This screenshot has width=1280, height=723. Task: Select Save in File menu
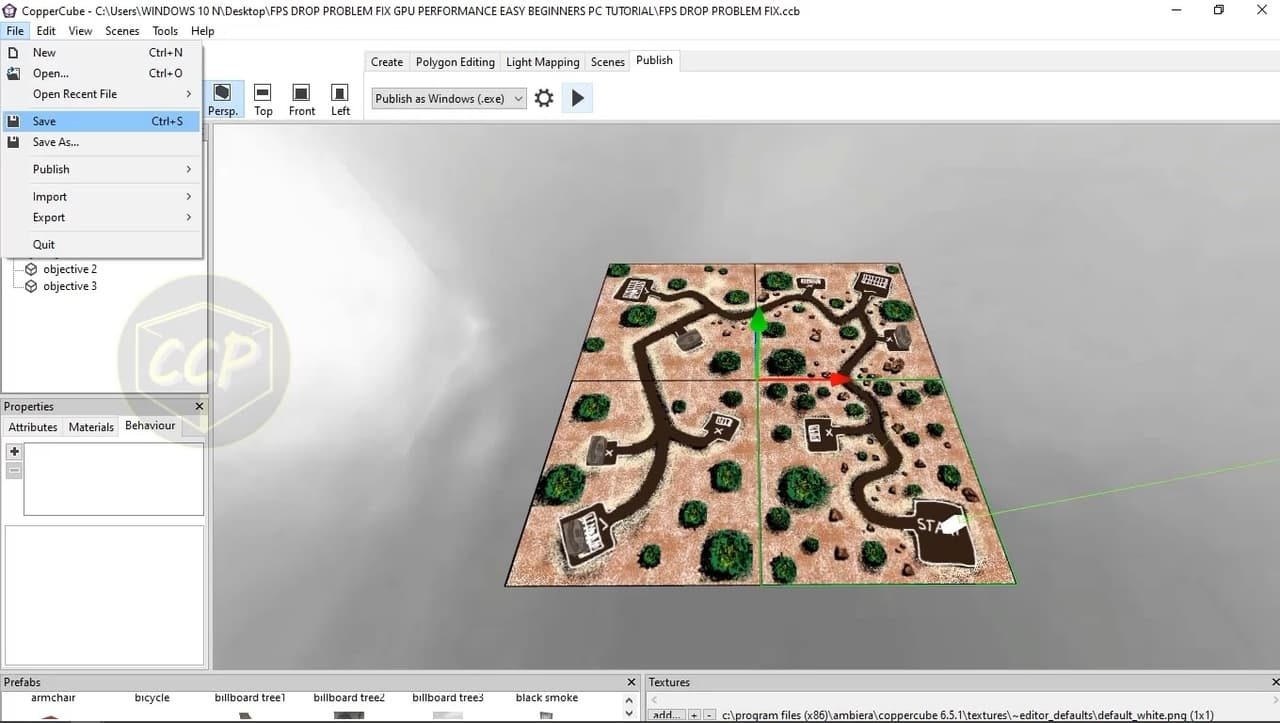point(101,121)
